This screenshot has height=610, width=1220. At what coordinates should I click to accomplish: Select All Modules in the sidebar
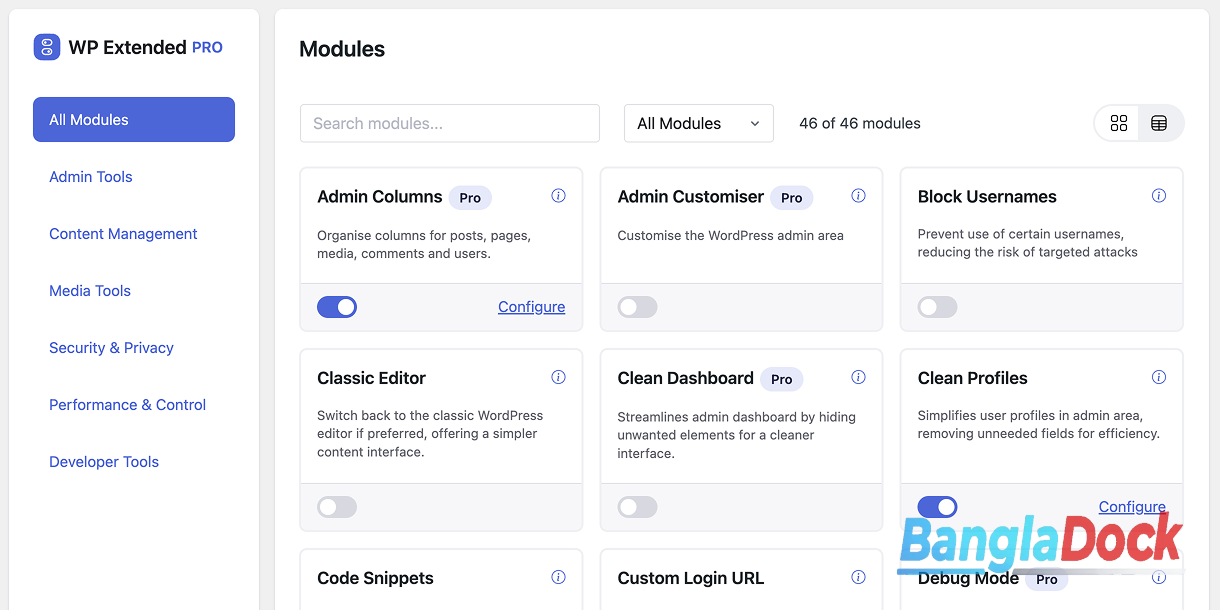tap(134, 120)
